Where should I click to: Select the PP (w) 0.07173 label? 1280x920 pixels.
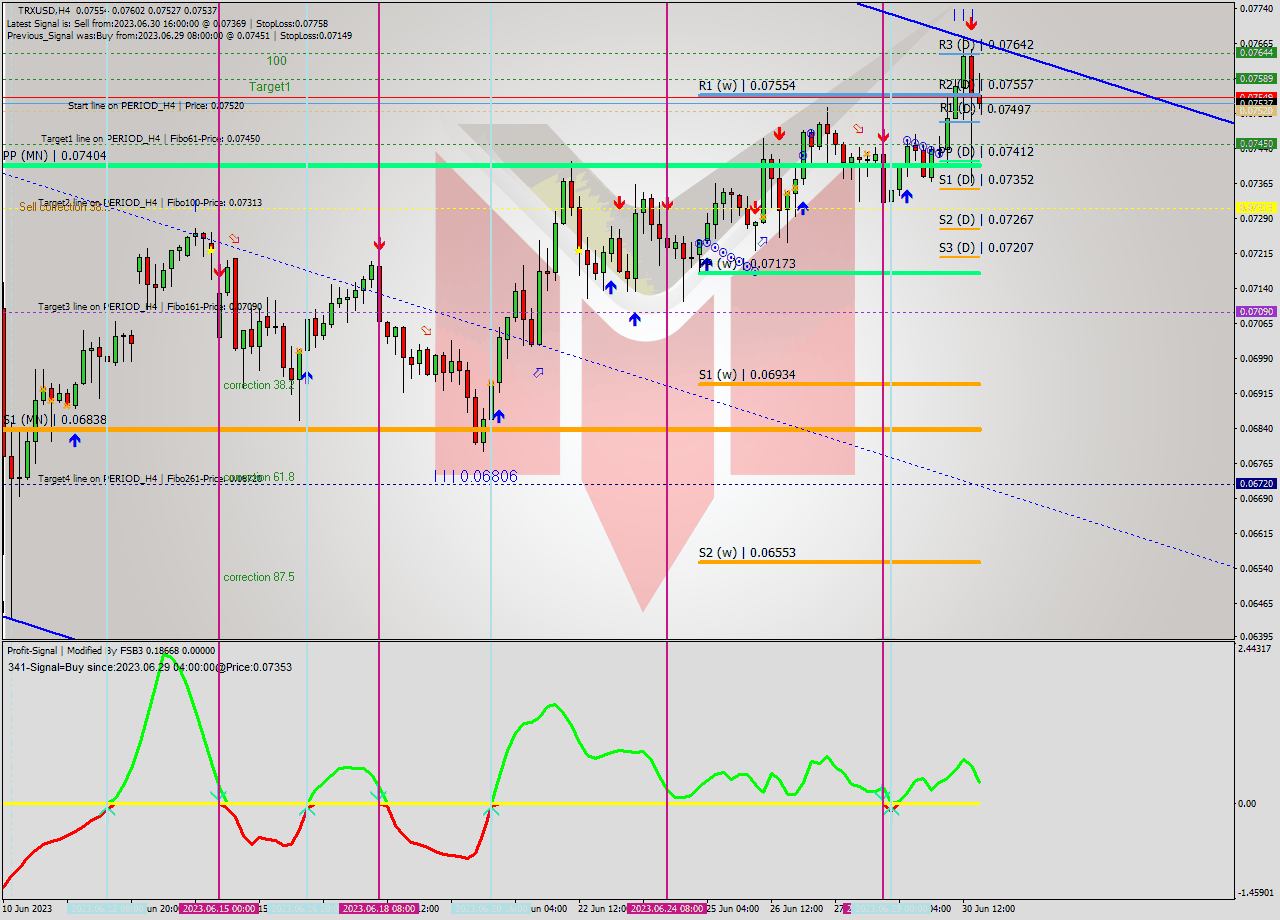click(747, 264)
